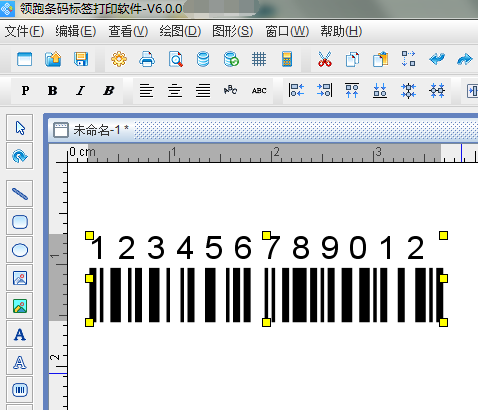Align text center
This screenshot has height=410, width=479.
(175, 91)
